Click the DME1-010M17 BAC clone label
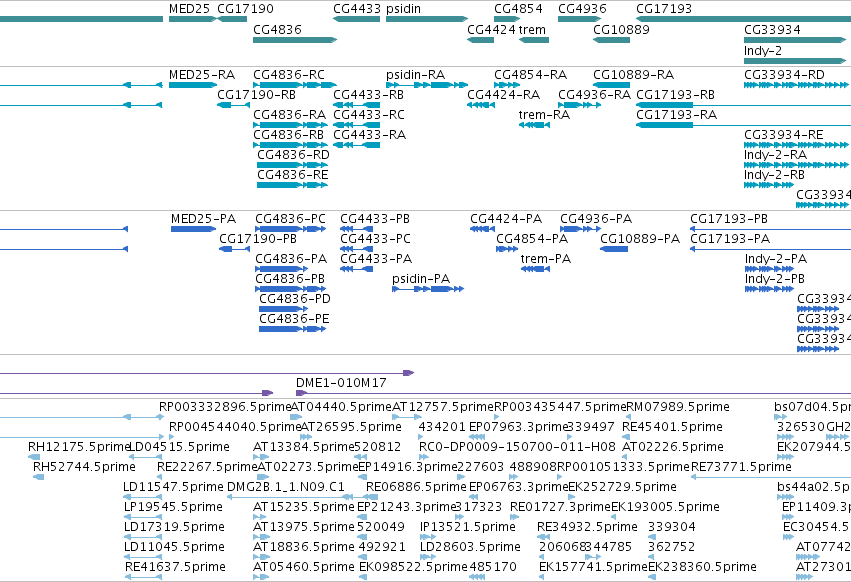 pyautogui.click(x=341, y=383)
